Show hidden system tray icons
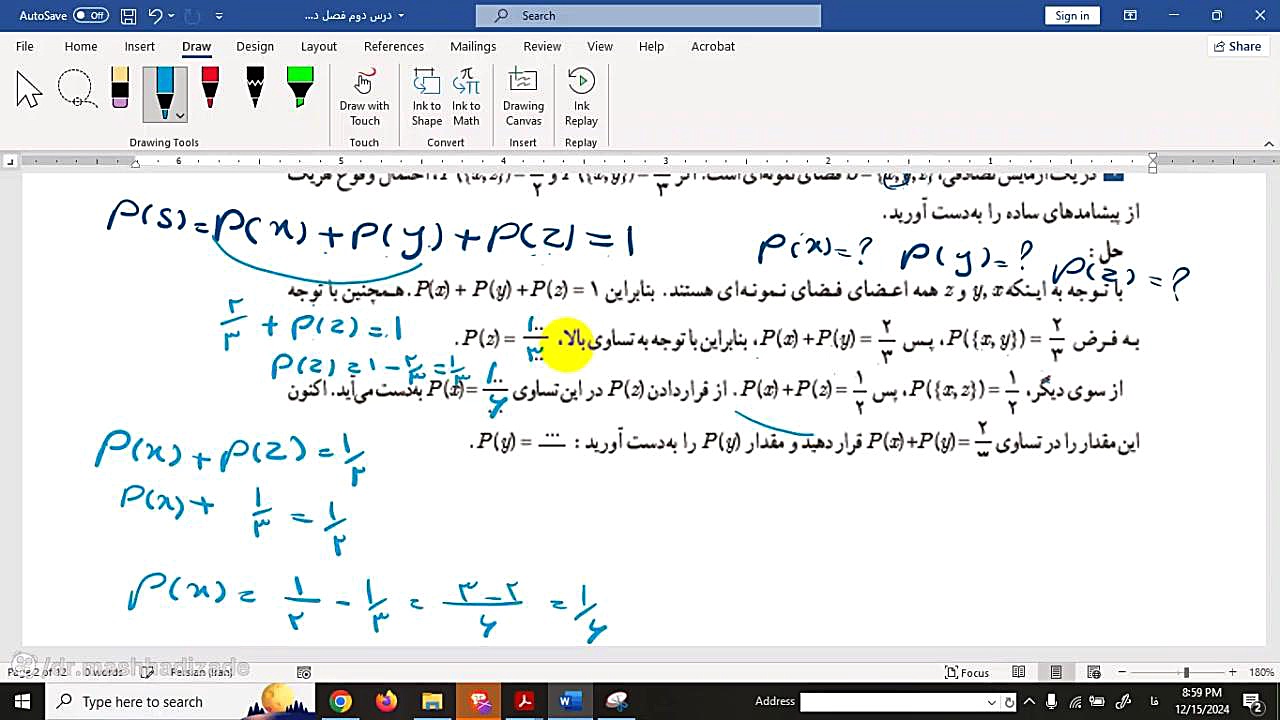This screenshot has width=1280, height=720. tap(1031, 701)
